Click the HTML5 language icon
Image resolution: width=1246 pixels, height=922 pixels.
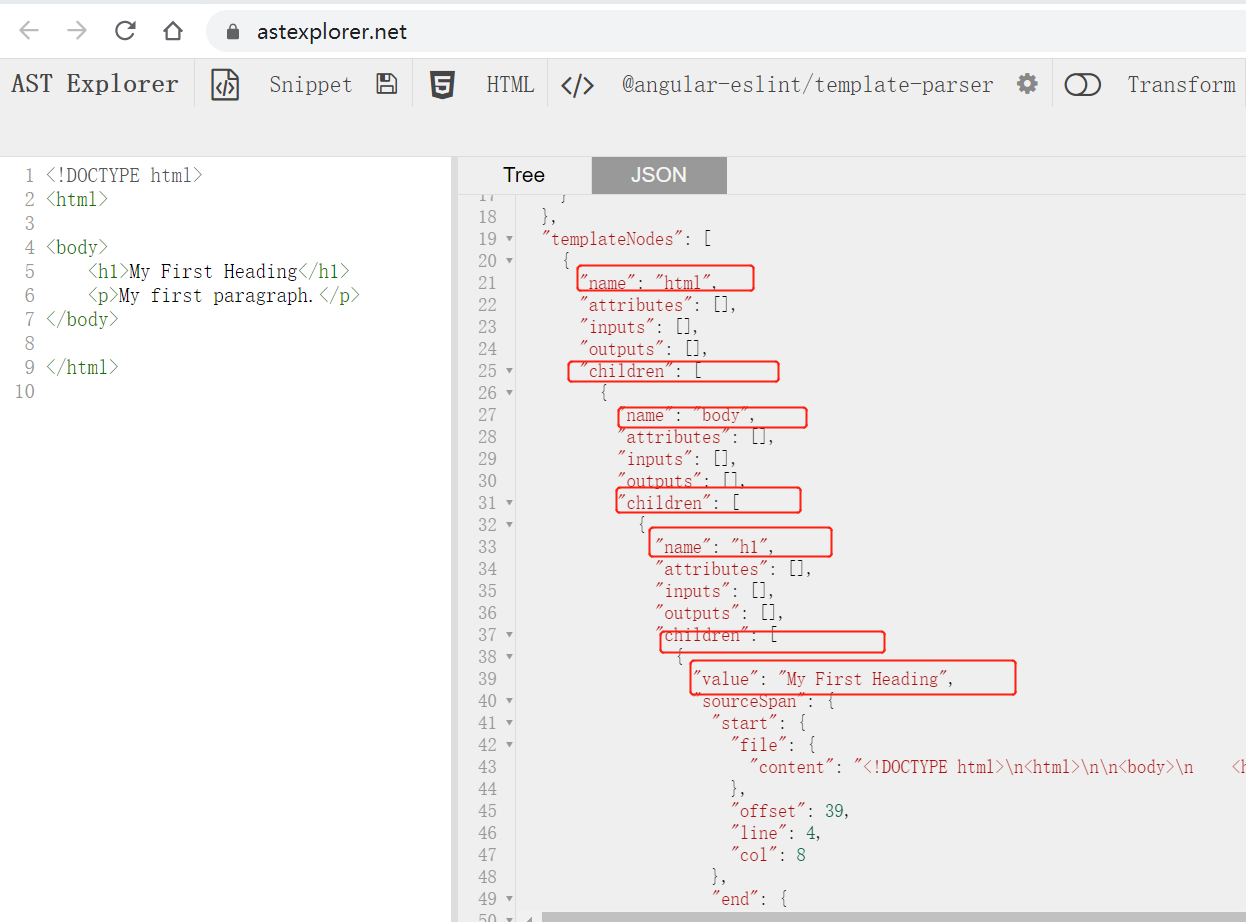[x=442, y=85]
